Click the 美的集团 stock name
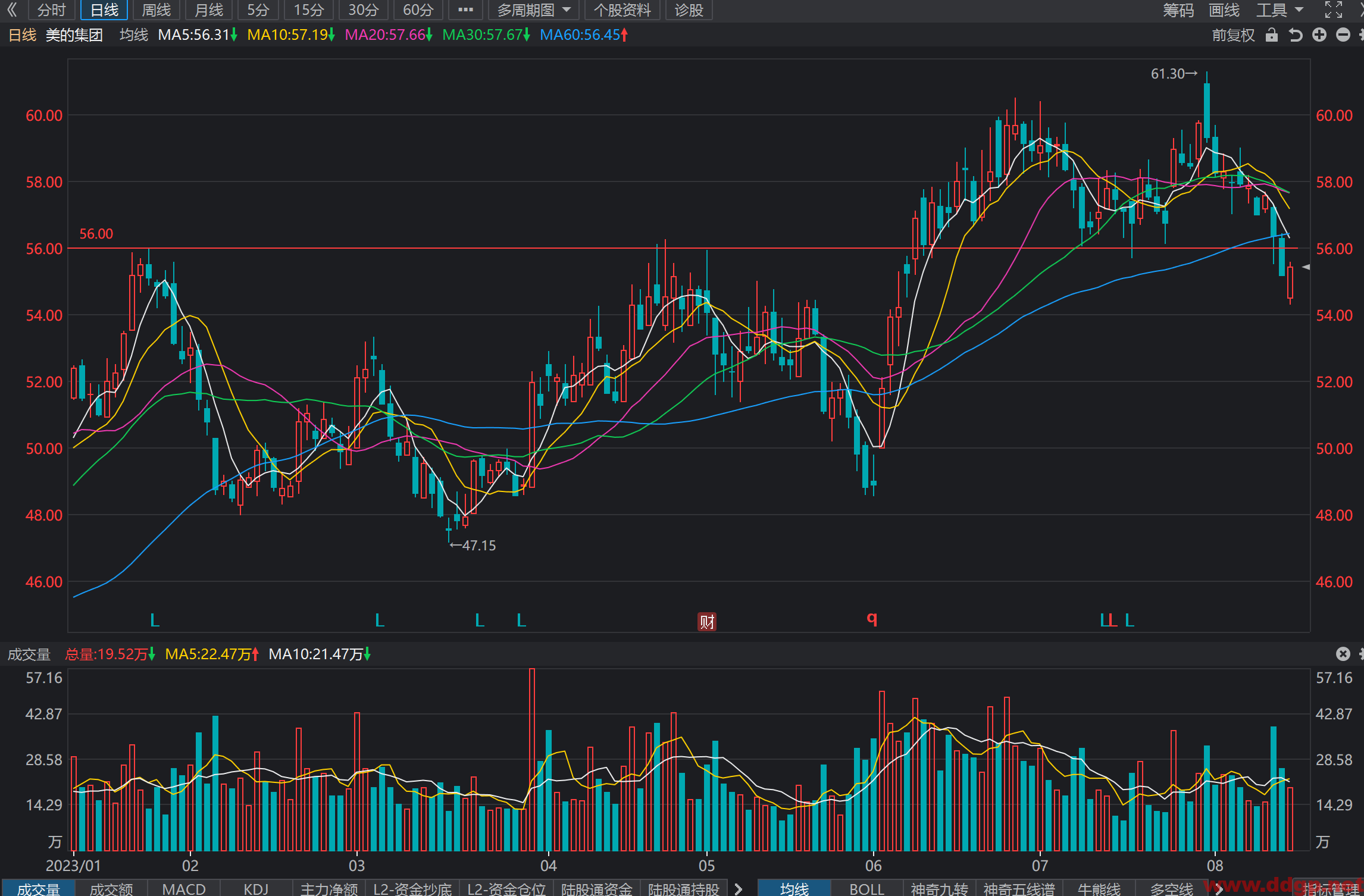1364x896 pixels. click(x=74, y=35)
